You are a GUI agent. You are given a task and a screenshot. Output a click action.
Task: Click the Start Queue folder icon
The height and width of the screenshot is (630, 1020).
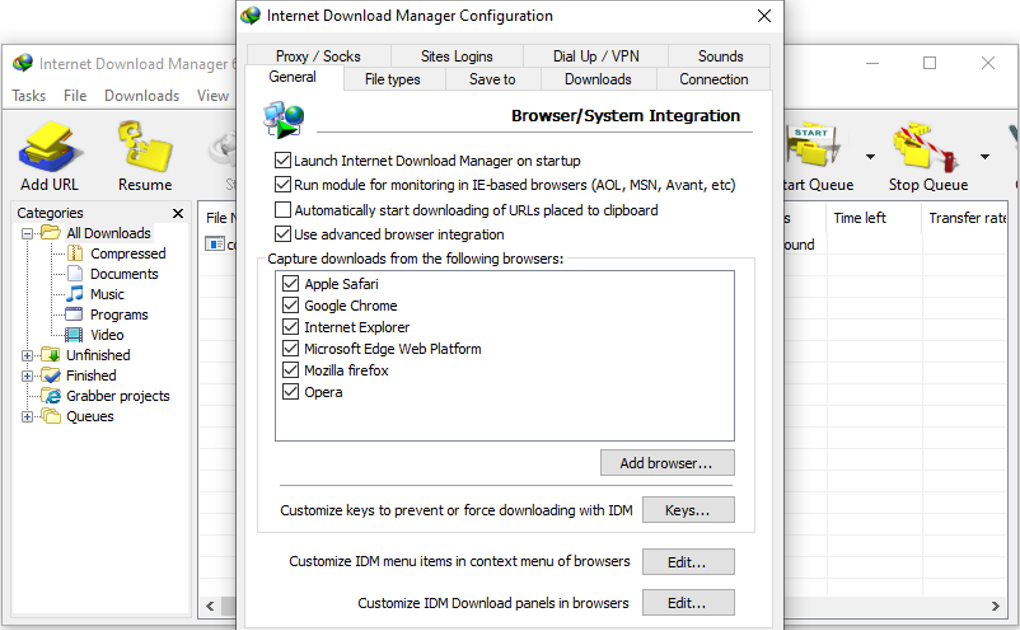814,146
